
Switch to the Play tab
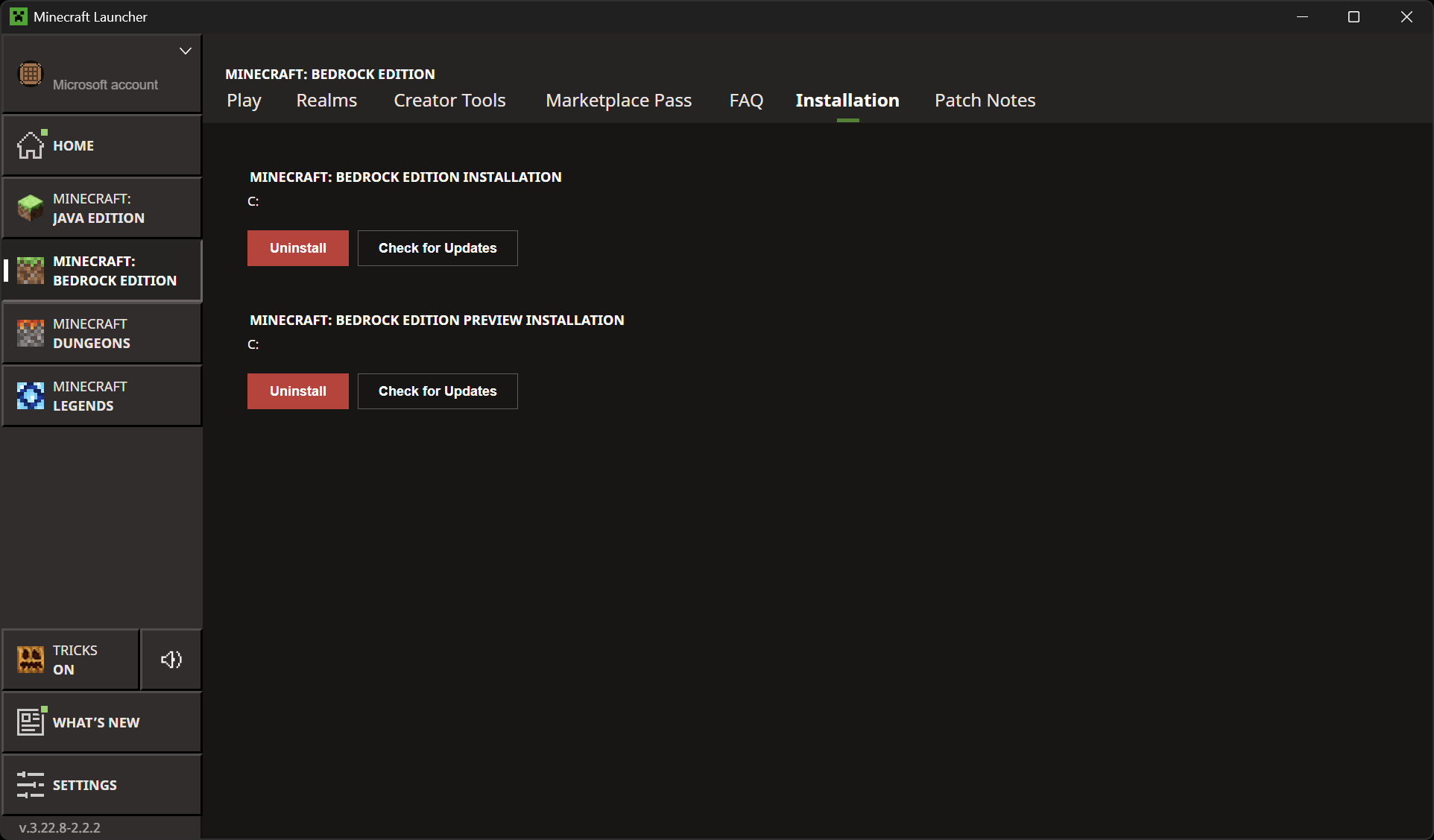pyautogui.click(x=244, y=100)
